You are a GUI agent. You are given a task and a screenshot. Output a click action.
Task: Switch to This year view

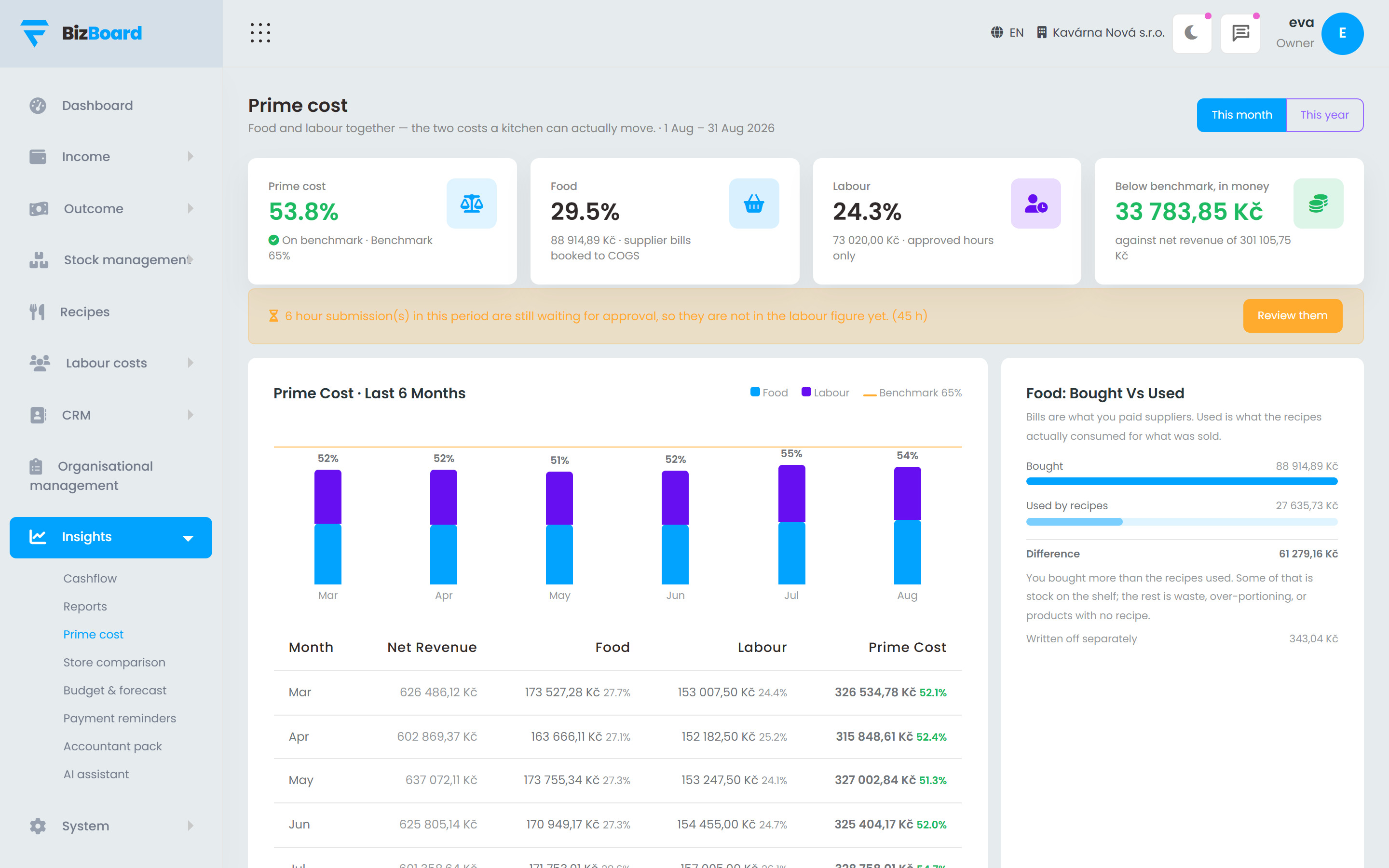(1324, 115)
